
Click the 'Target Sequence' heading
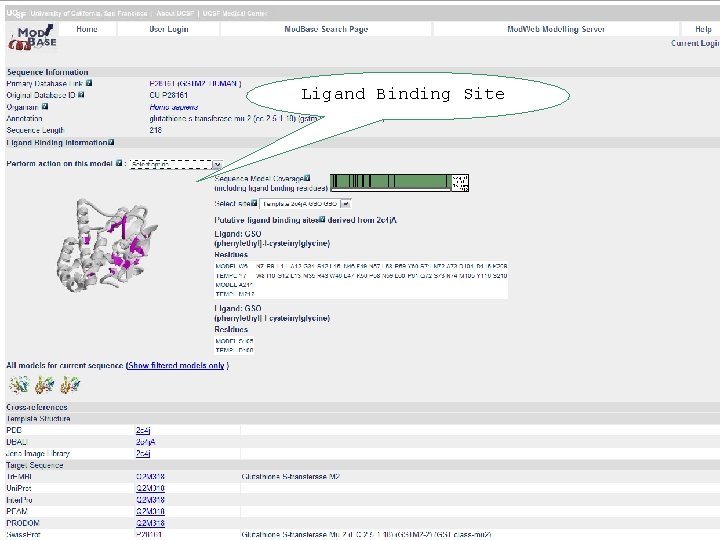pyautogui.click(x=34, y=465)
